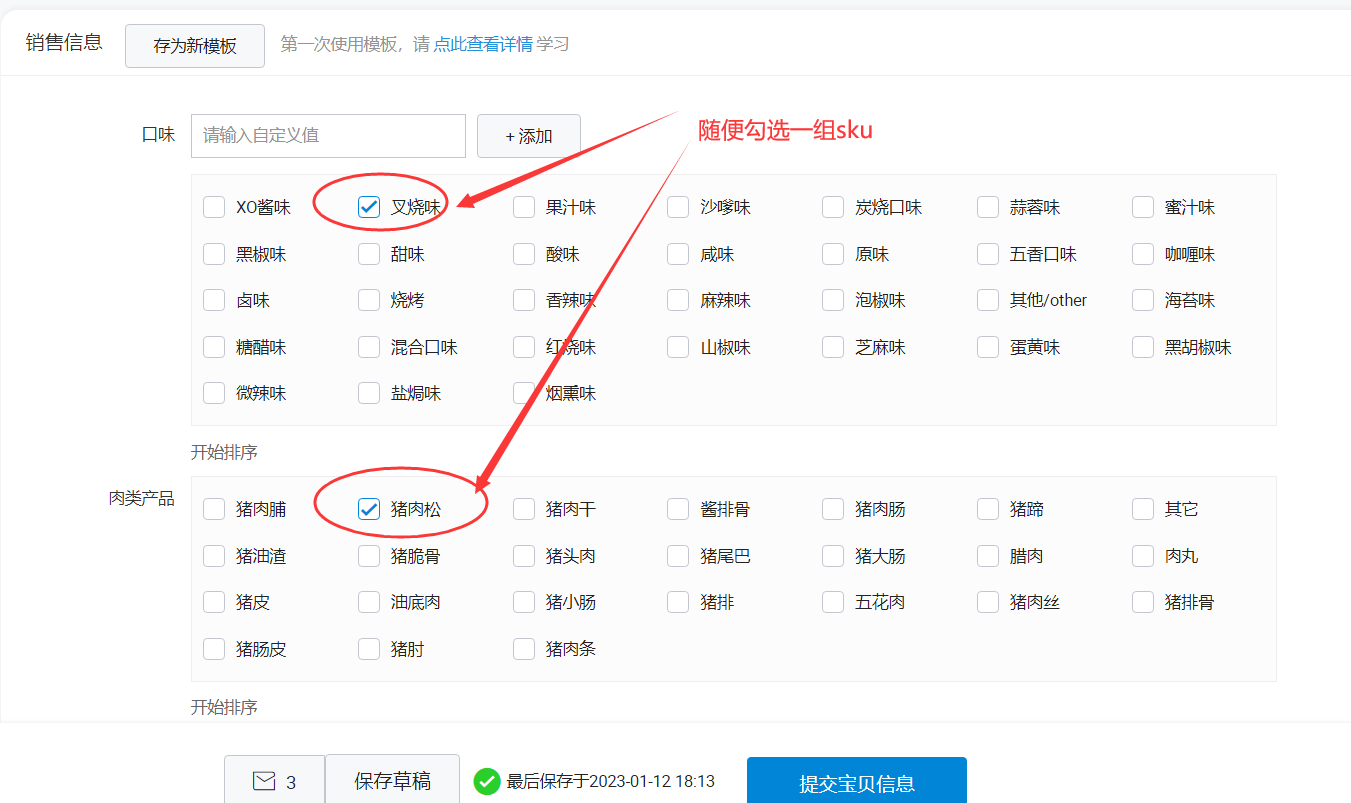This screenshot has height=803, width=1351.
Task: Check the 五花肉 product checkbox
Action: 833,602
